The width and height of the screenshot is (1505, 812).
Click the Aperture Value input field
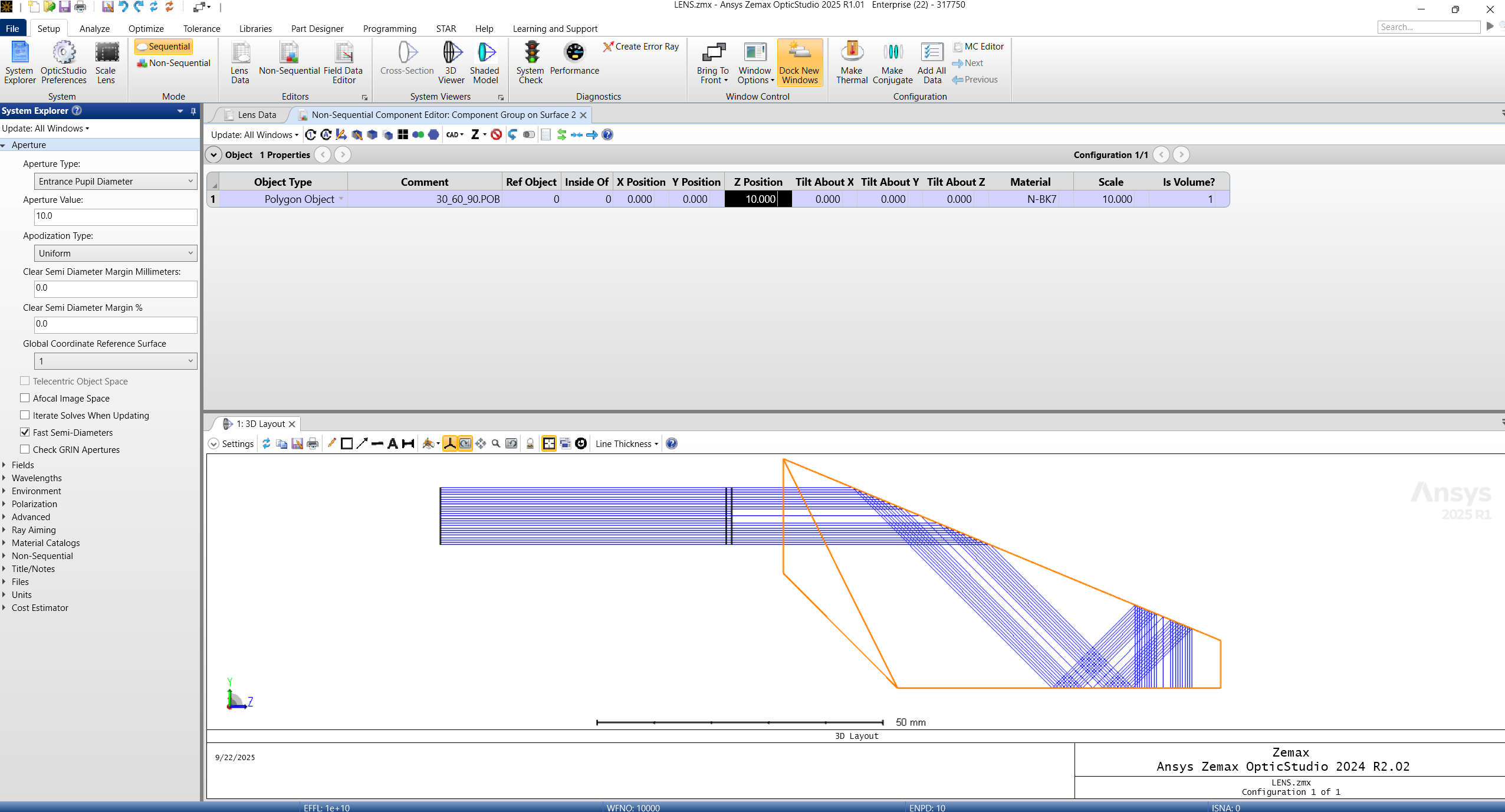(x=116, y=216)
